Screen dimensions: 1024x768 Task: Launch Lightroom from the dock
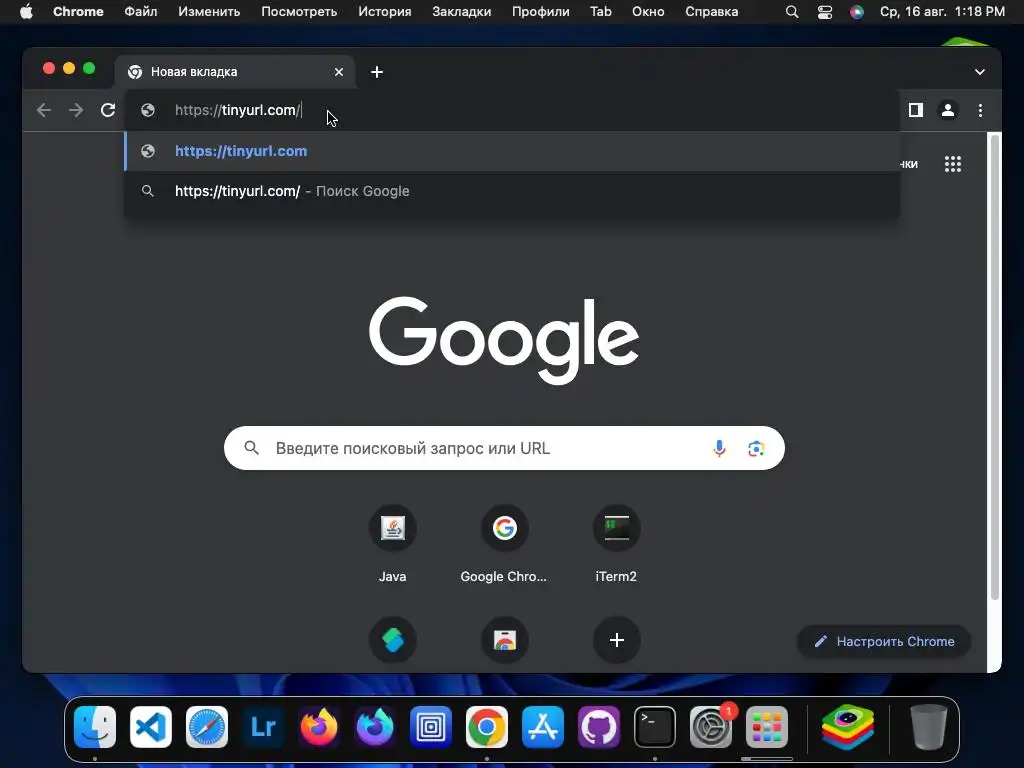pyautogui.click(x=263, y=727)
